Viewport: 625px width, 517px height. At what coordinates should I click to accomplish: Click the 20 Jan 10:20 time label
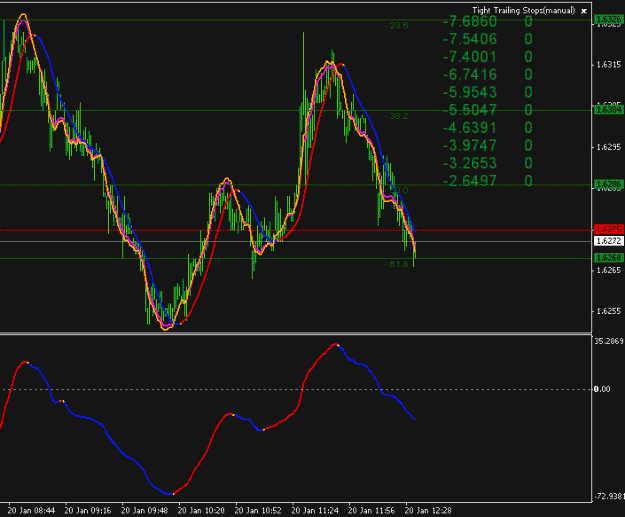(201, 511)
